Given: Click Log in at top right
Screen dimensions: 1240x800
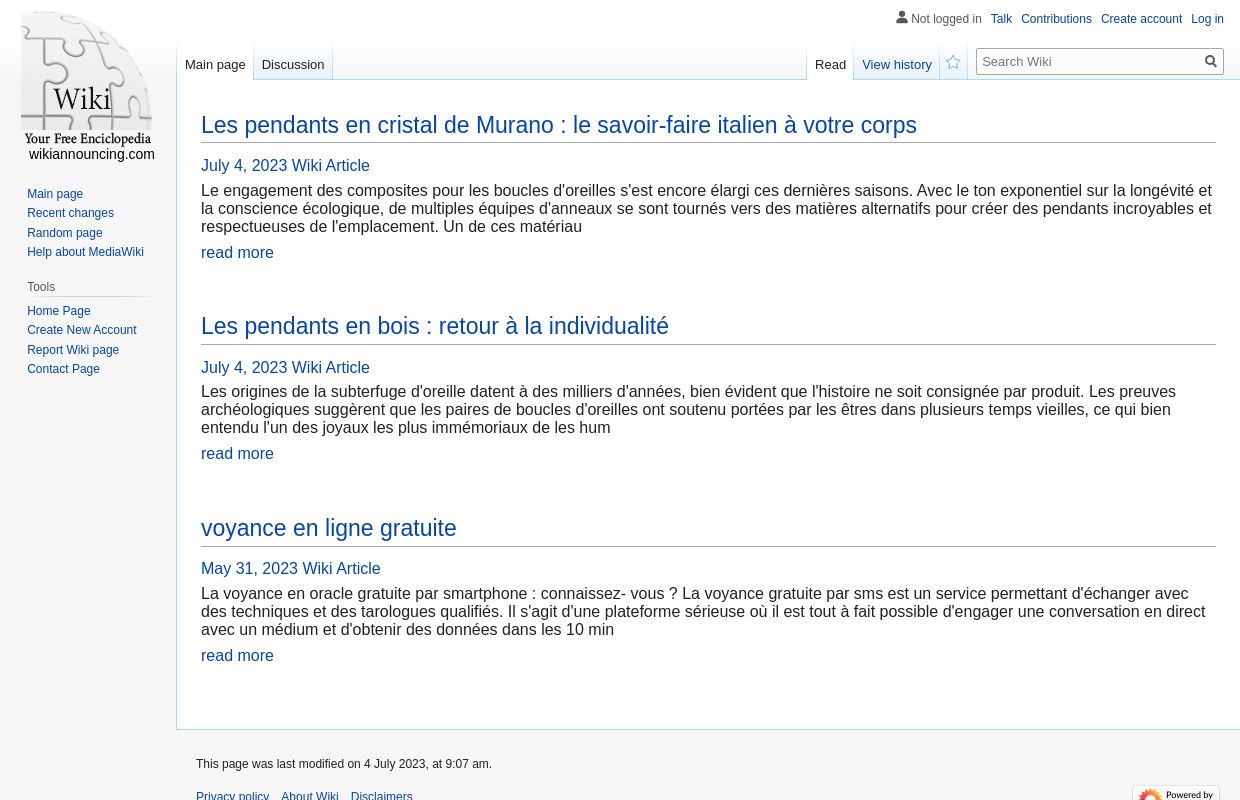Looking at the screenshot, I should pyautogui.click(x=1207, y=19).
